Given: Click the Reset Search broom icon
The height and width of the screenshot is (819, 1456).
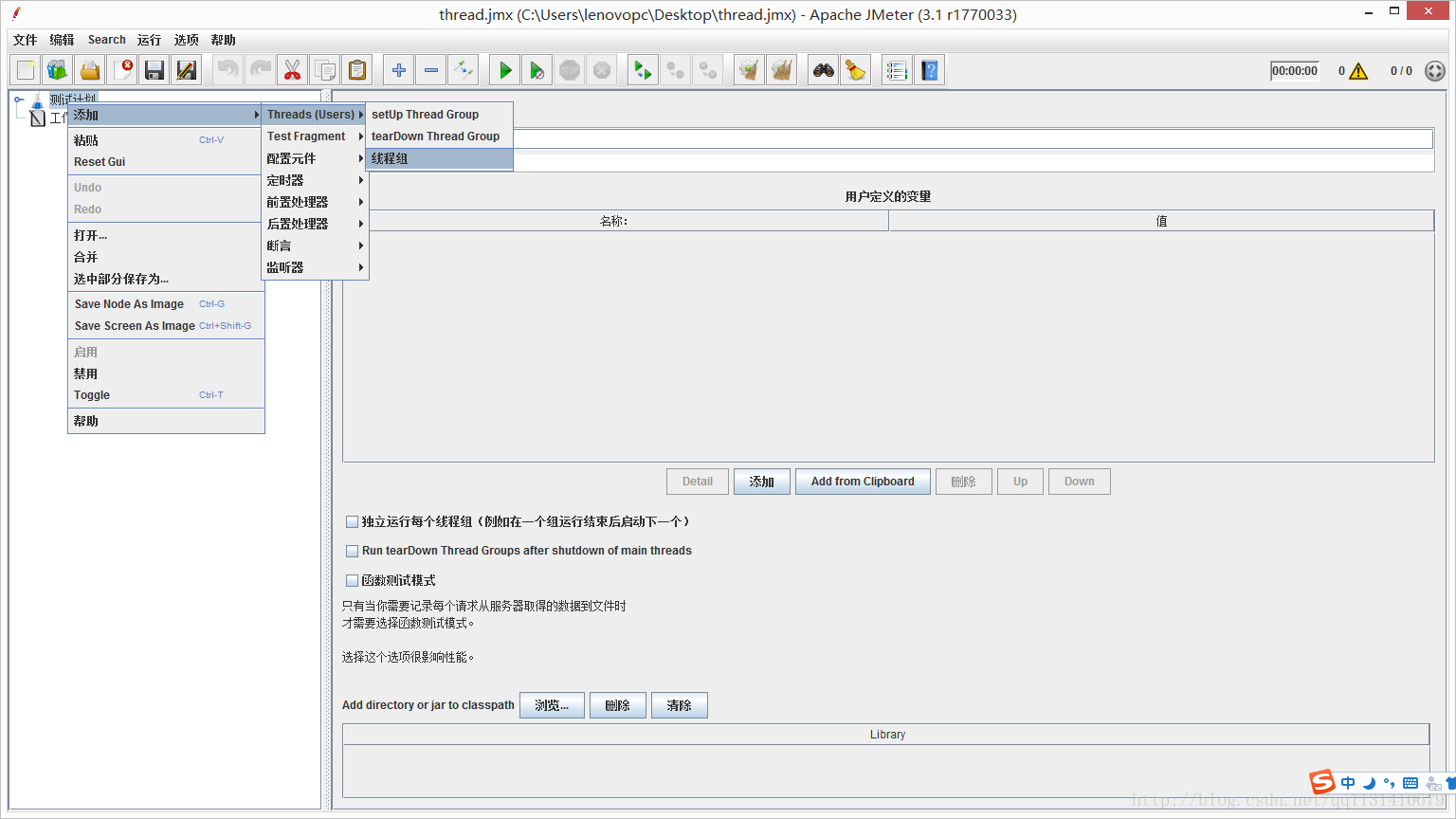Looking at the screenshot, I should [855, 70].
